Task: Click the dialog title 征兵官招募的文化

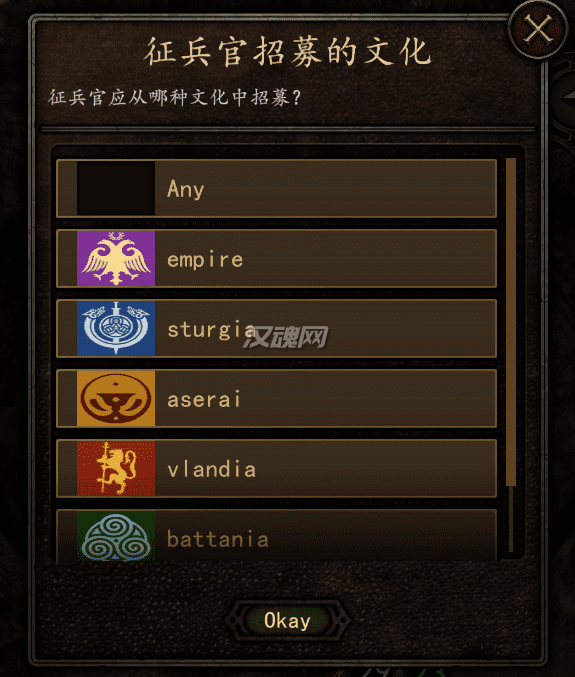Action: point(288,52)
